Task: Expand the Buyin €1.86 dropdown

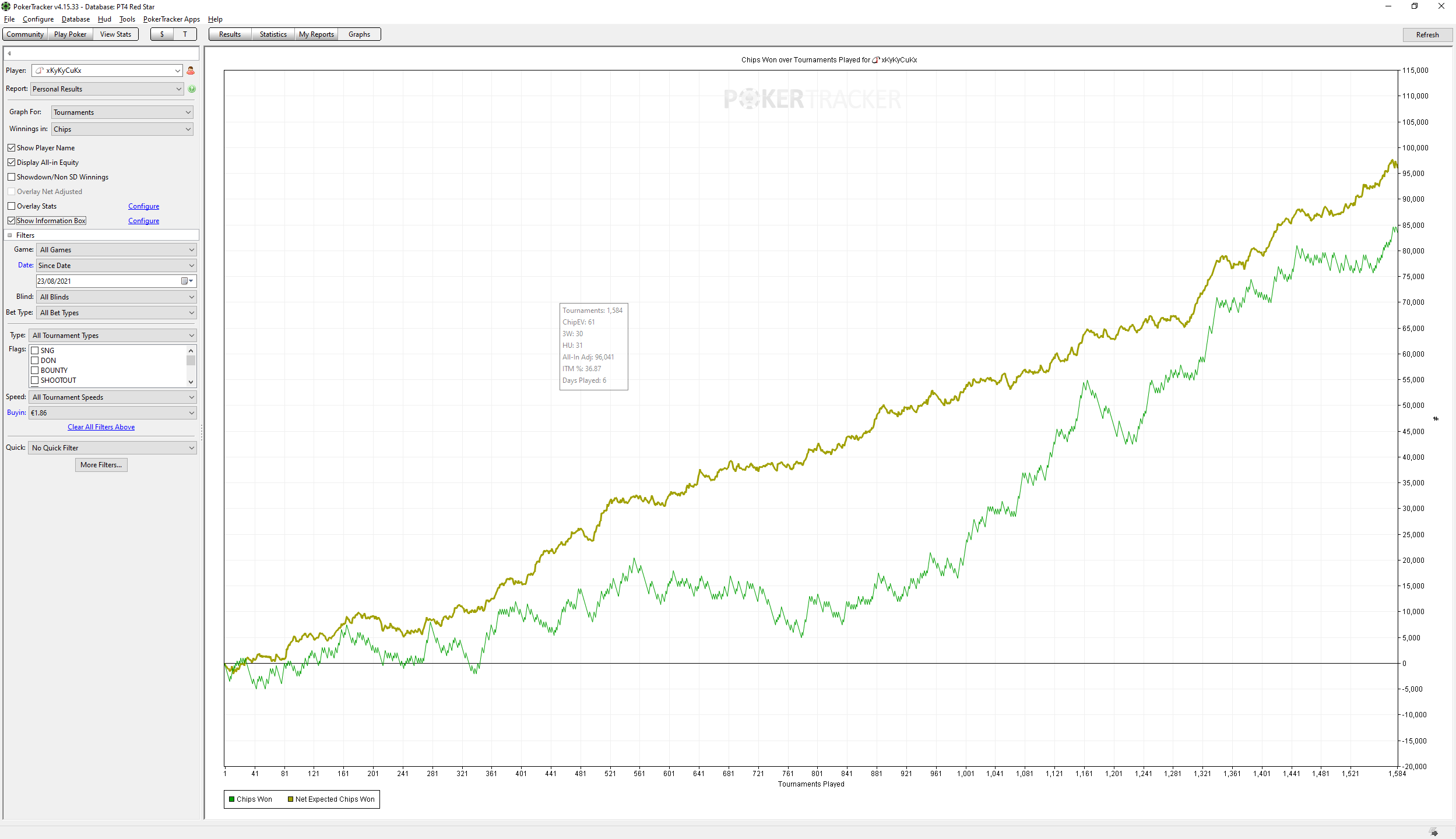Action: coord(112,413)
